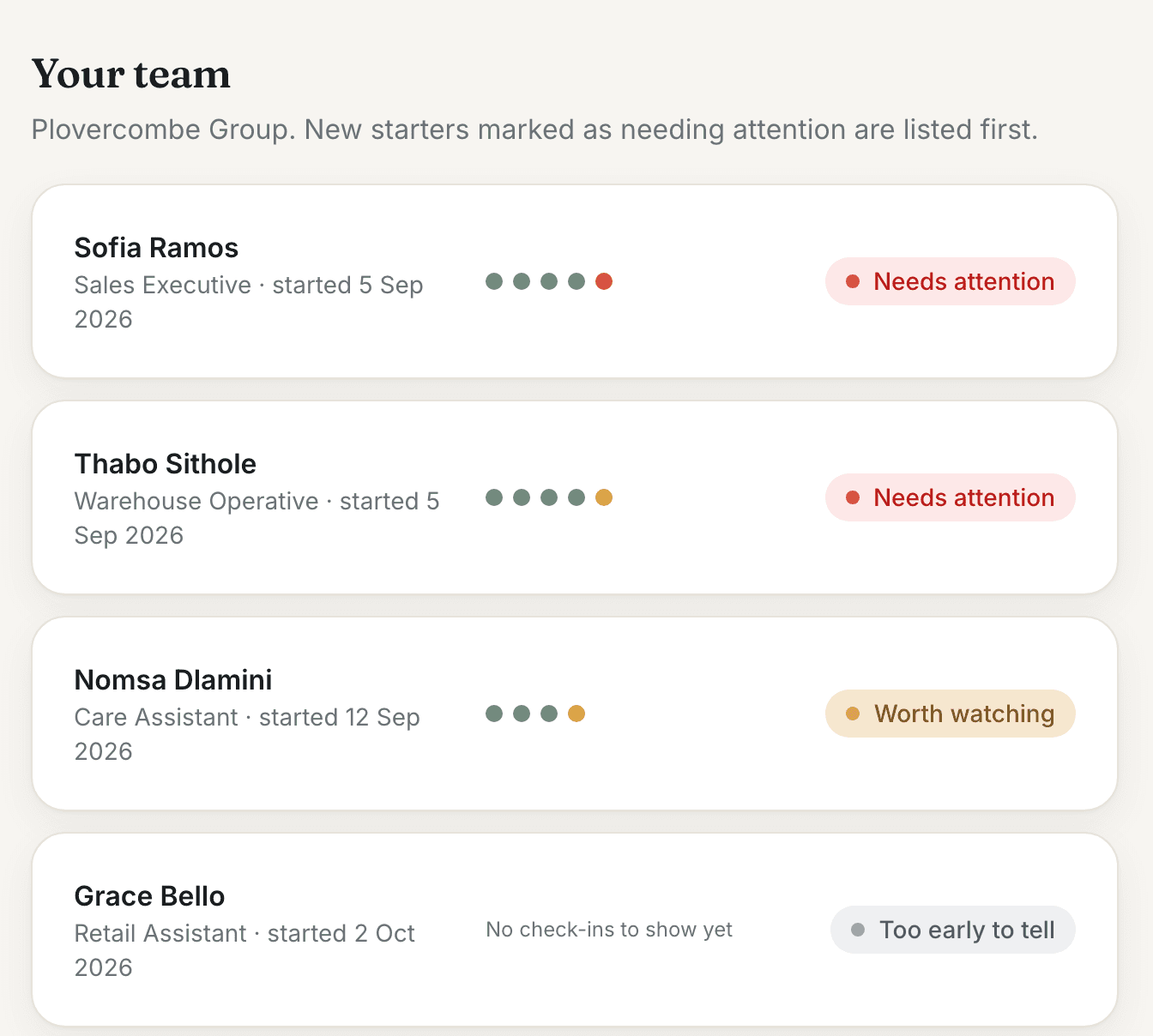Click the Retail Assistant role and start date

(244, 950)
